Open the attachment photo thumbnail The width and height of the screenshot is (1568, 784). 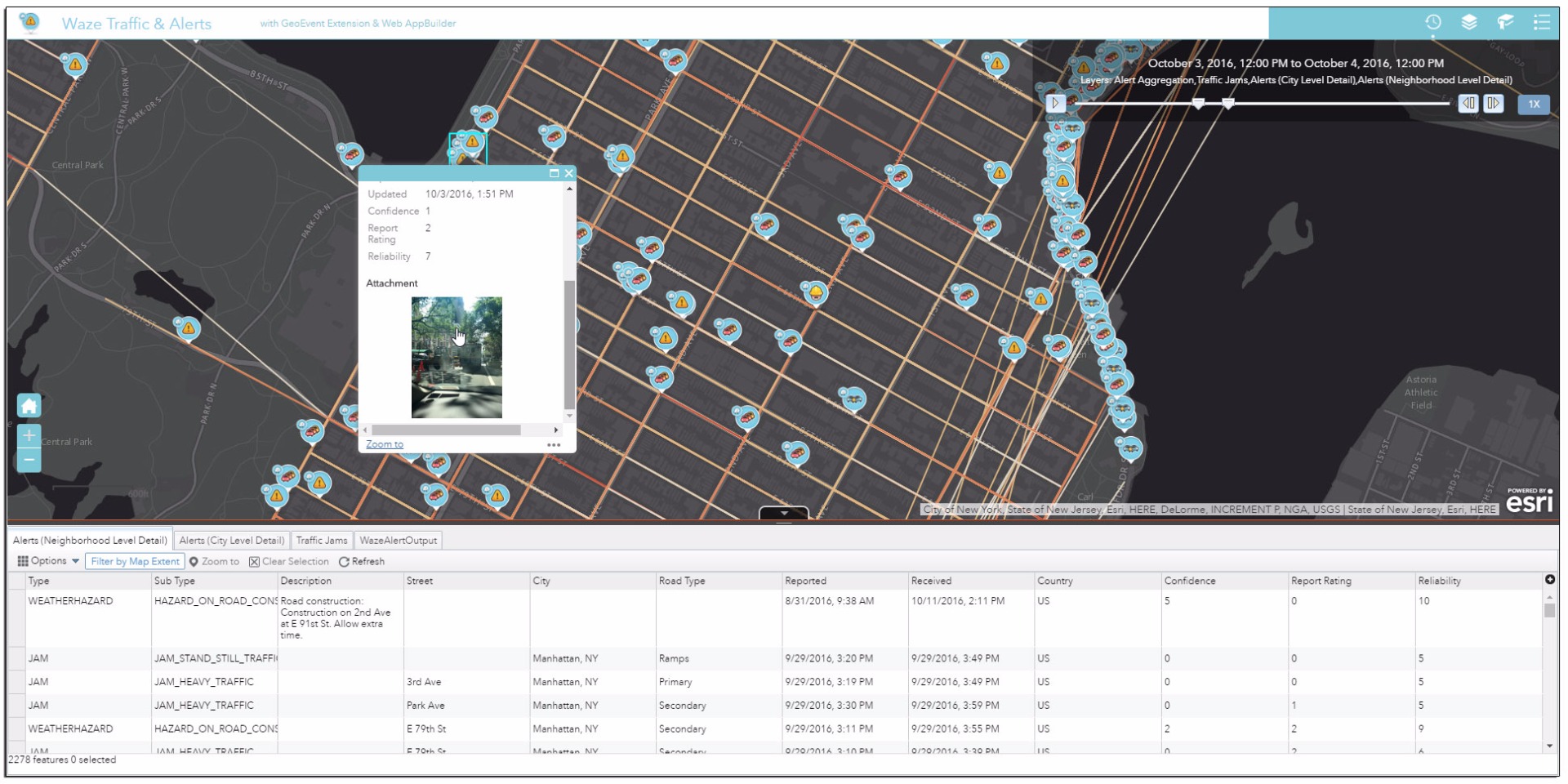coord(457,357)
